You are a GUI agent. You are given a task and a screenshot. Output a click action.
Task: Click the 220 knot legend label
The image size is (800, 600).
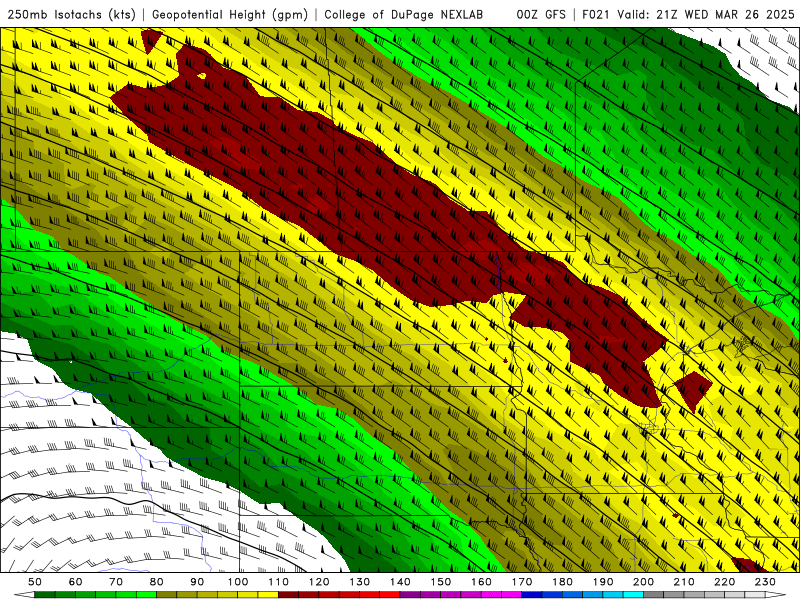[x=724, y=582]
